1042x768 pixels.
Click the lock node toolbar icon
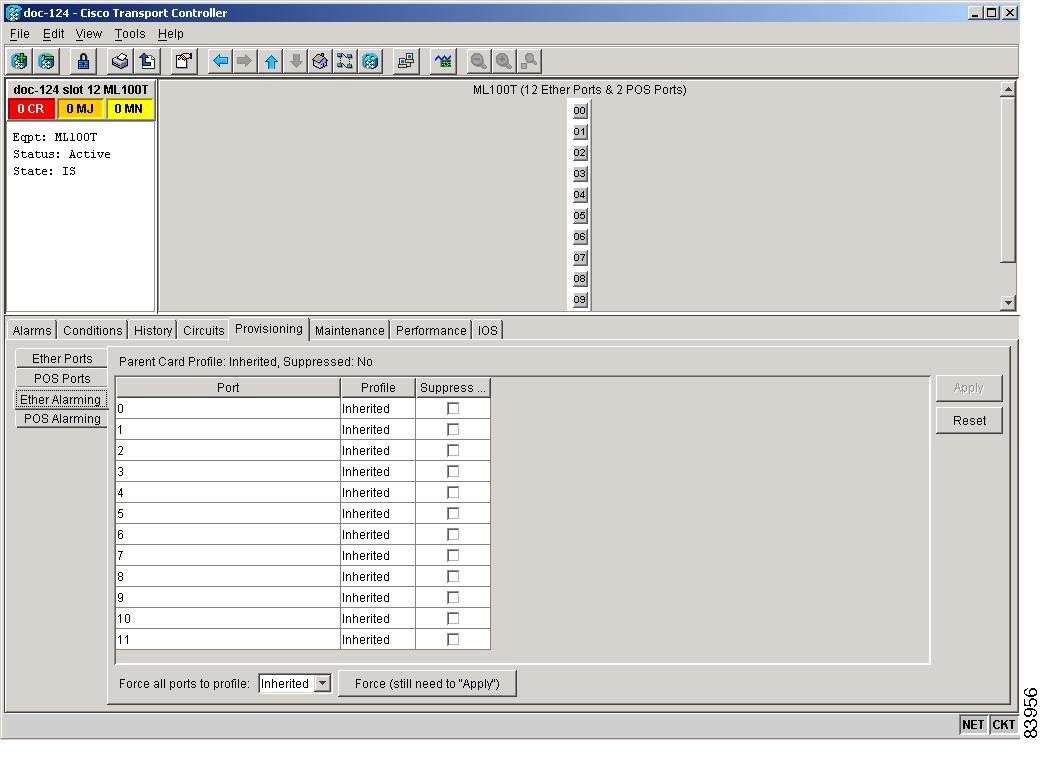coord(83,61)
